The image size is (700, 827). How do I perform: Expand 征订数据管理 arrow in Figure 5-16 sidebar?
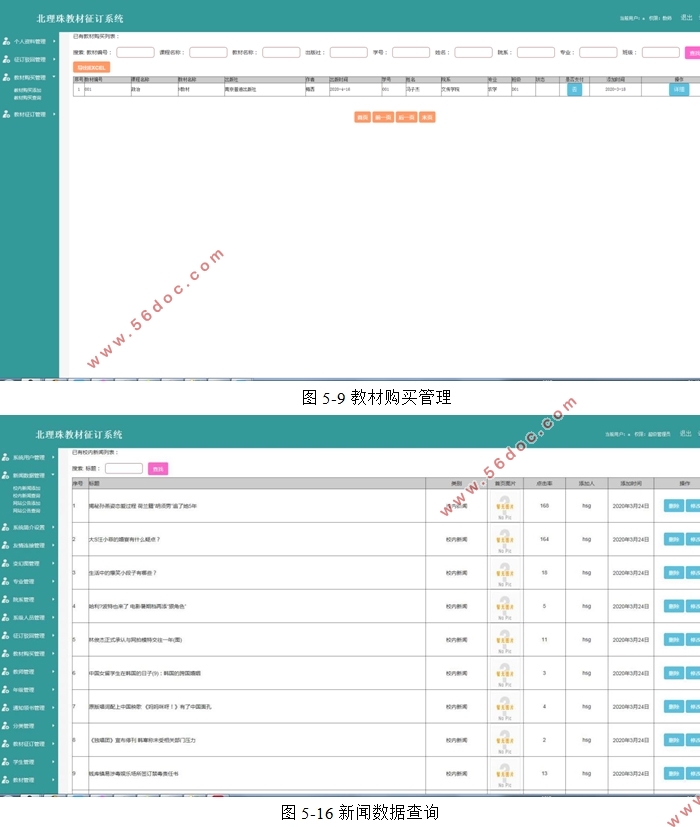click(x=53, y=636)
